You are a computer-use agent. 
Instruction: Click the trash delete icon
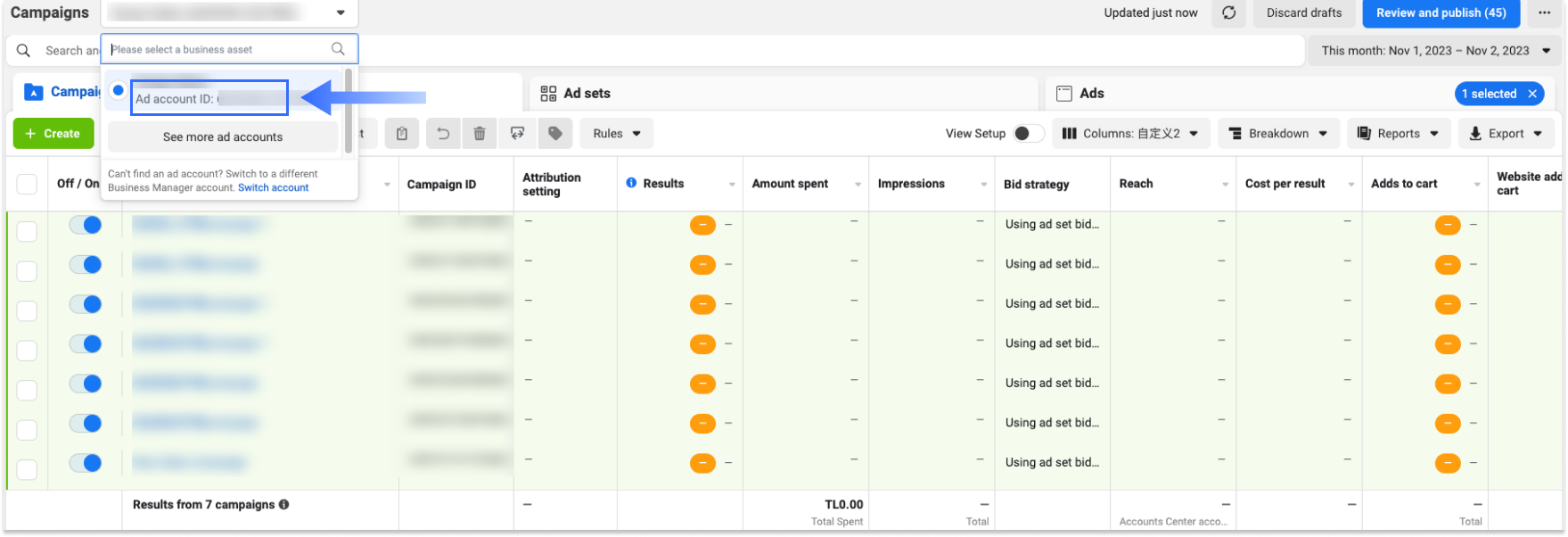[x=480, y=134]
